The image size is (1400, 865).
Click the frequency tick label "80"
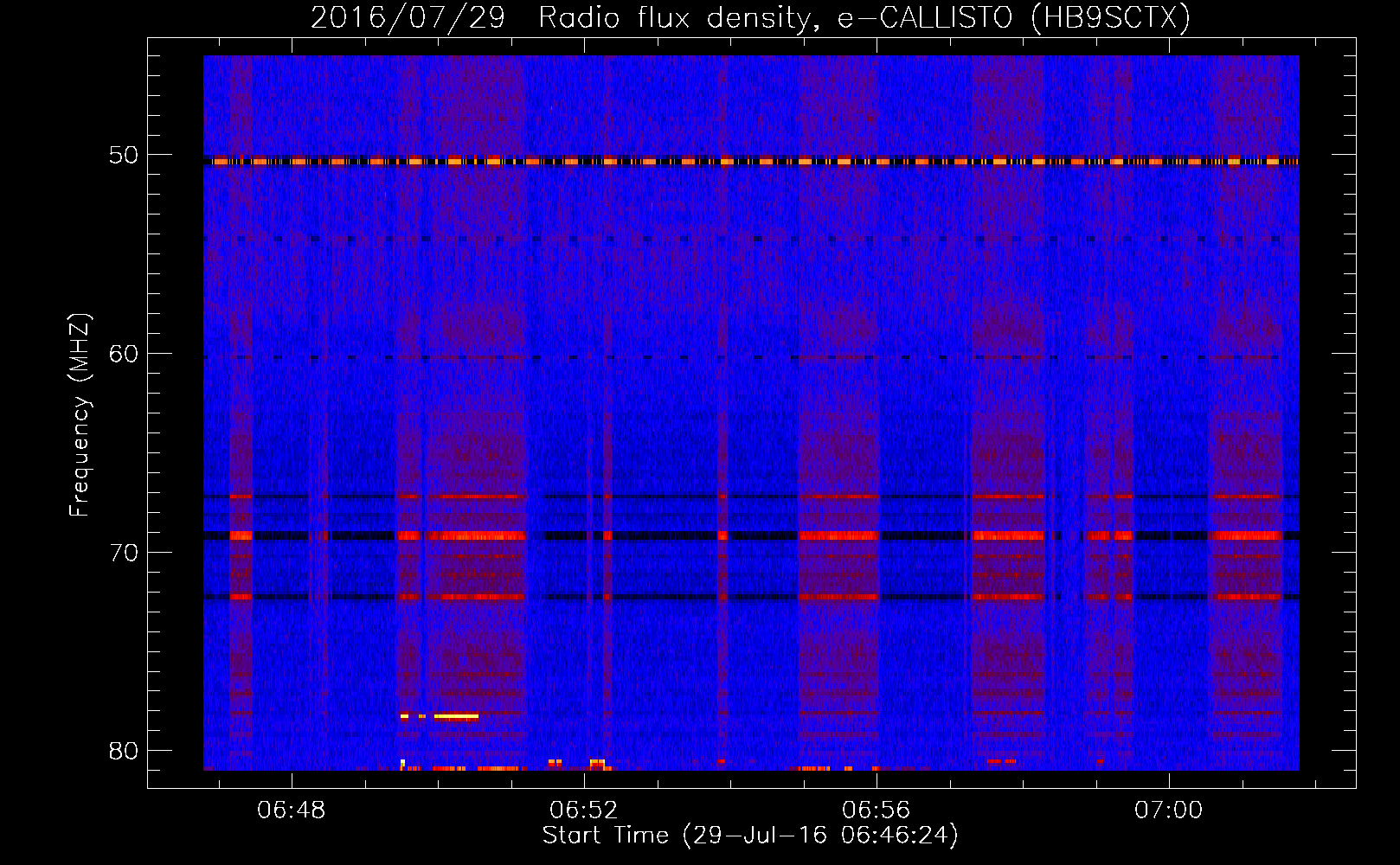124,751
